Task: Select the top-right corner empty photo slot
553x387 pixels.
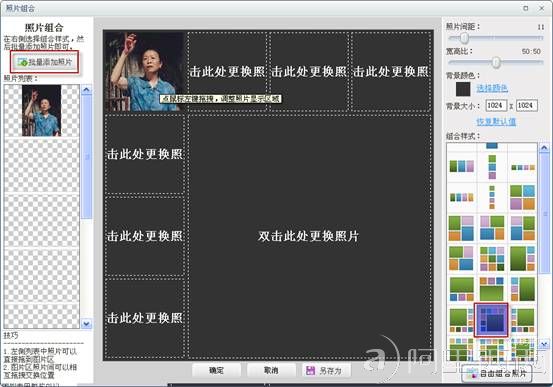Action: 391,72
